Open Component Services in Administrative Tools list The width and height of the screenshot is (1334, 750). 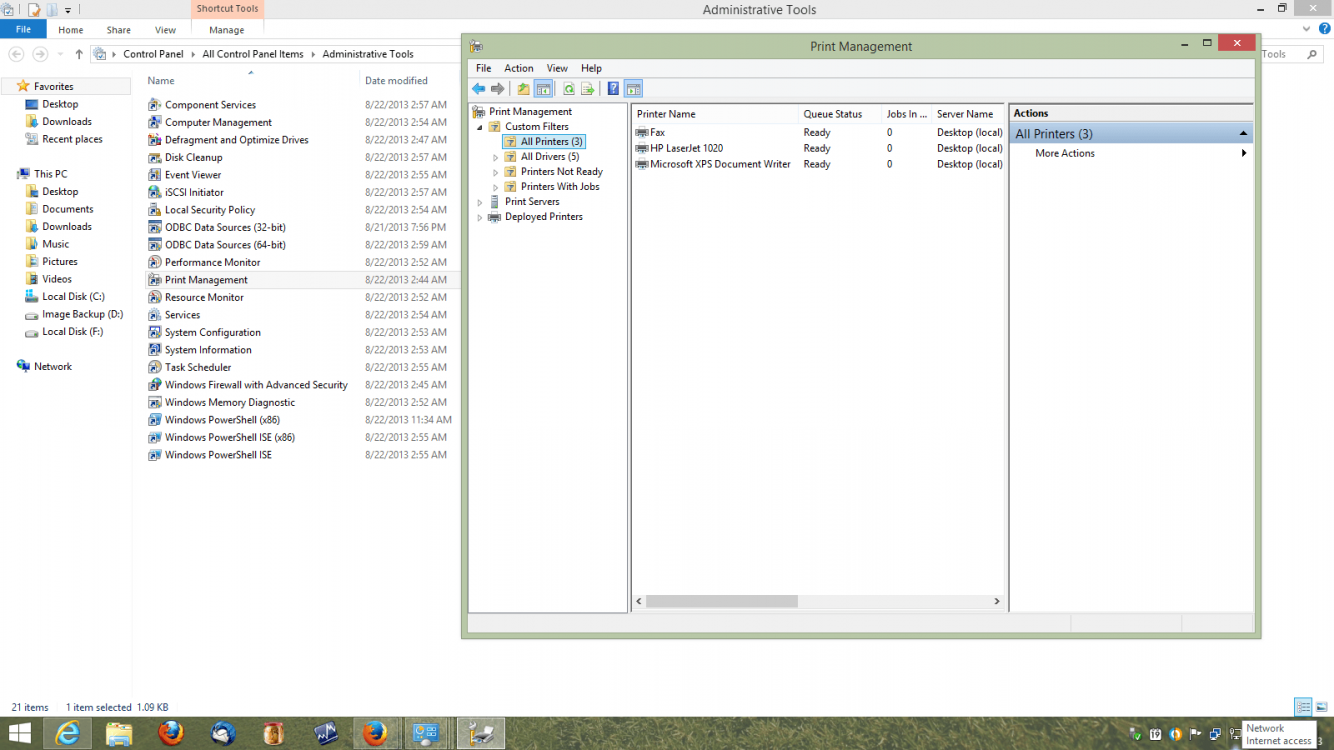(210, 105)
